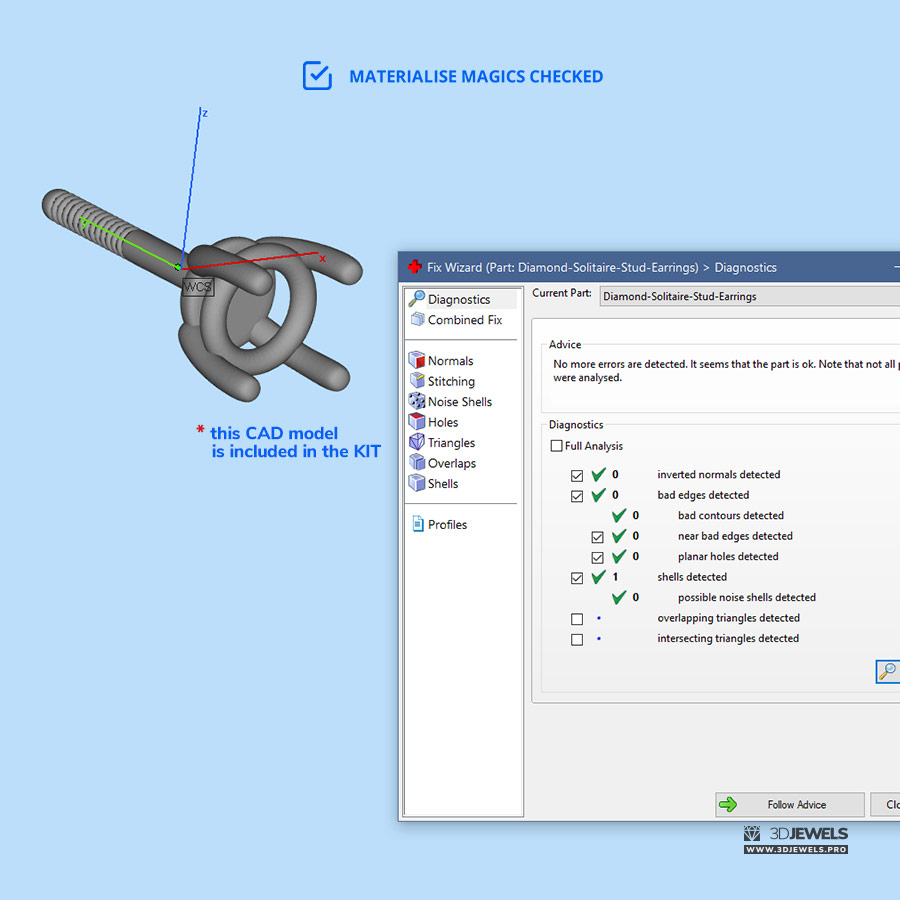Open the Normals fix section

pos(450,361)
